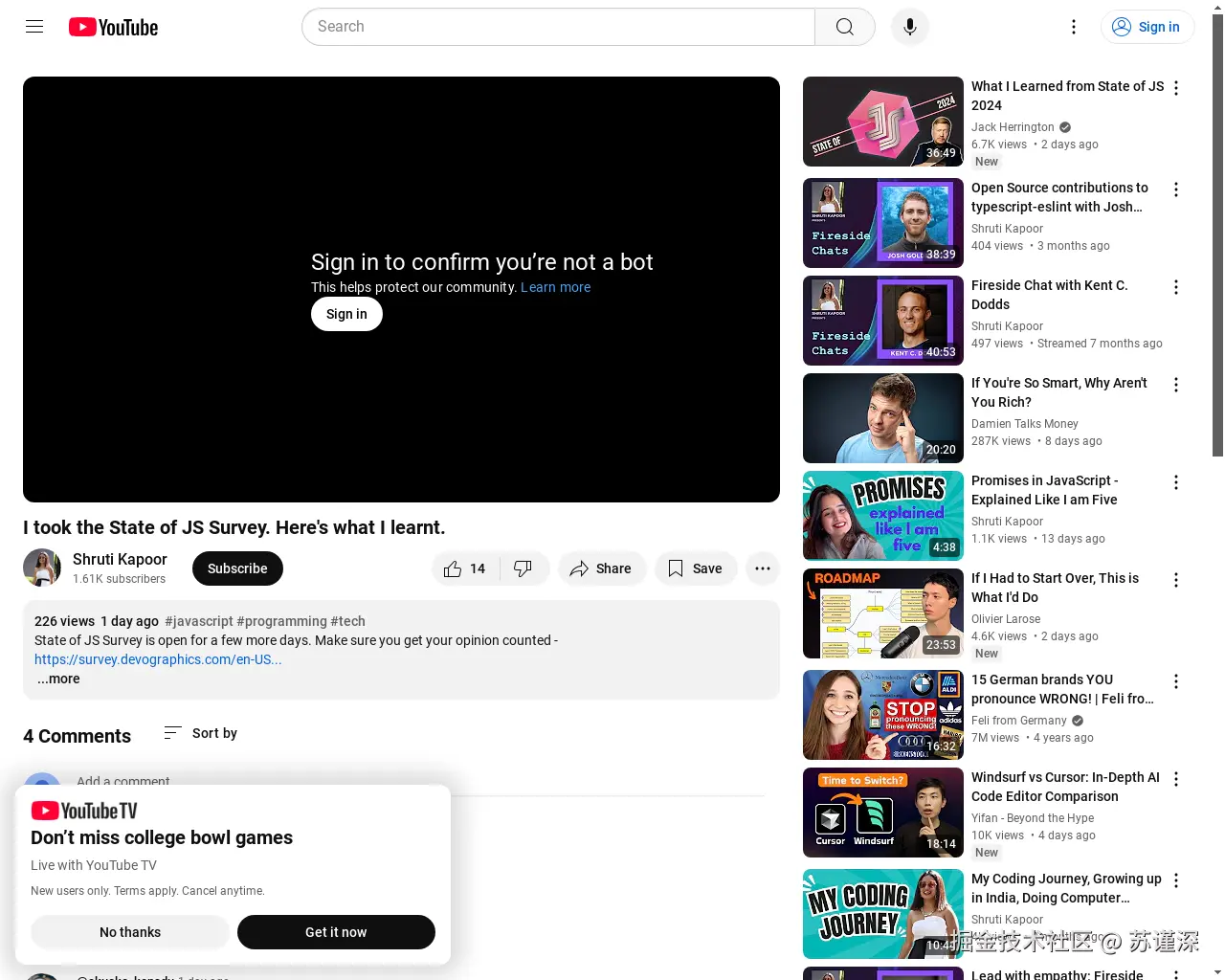This screenshot has height=980, width=1225.
Task: Click the search magnifier button
Action: pyautogui.click(x=844, y=27)
